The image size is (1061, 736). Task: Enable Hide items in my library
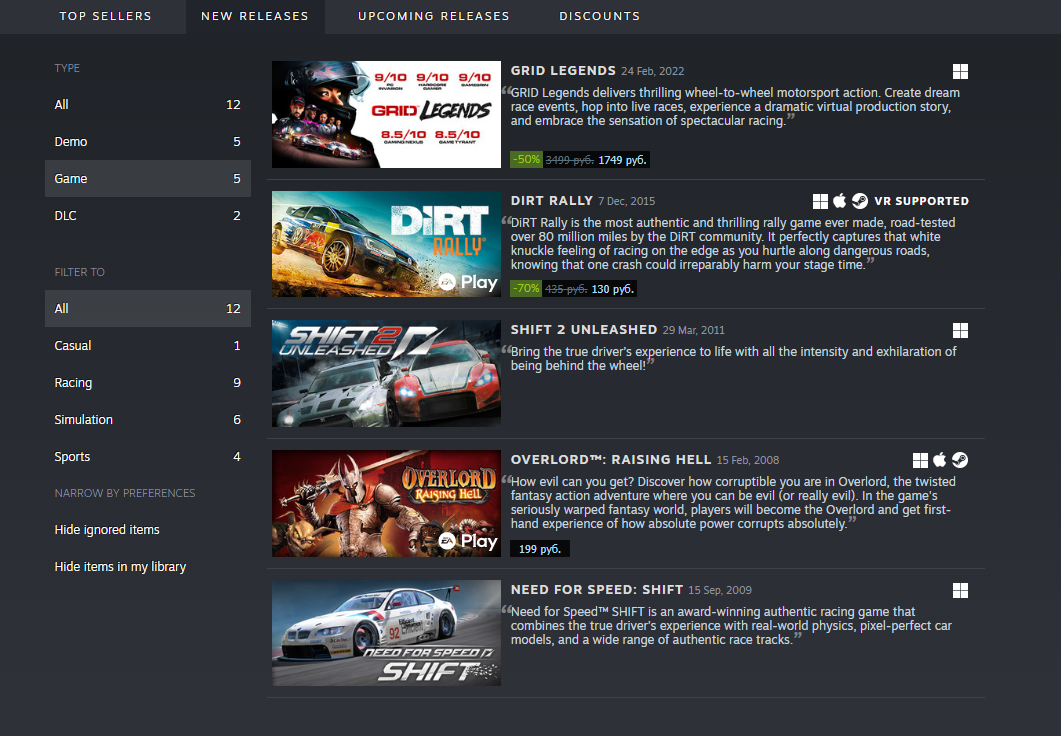(120, 567)
